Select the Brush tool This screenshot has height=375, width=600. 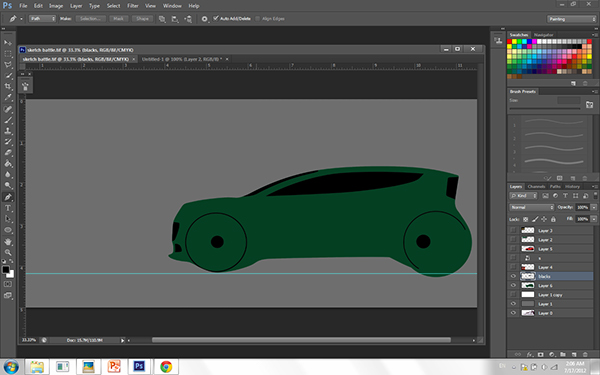[x=8, y=120]
